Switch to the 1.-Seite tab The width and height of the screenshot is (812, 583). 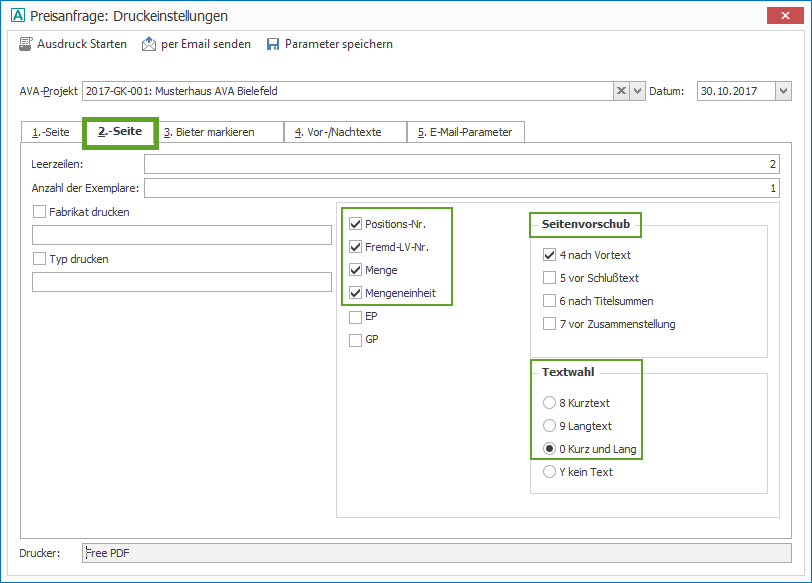point(51,132)
